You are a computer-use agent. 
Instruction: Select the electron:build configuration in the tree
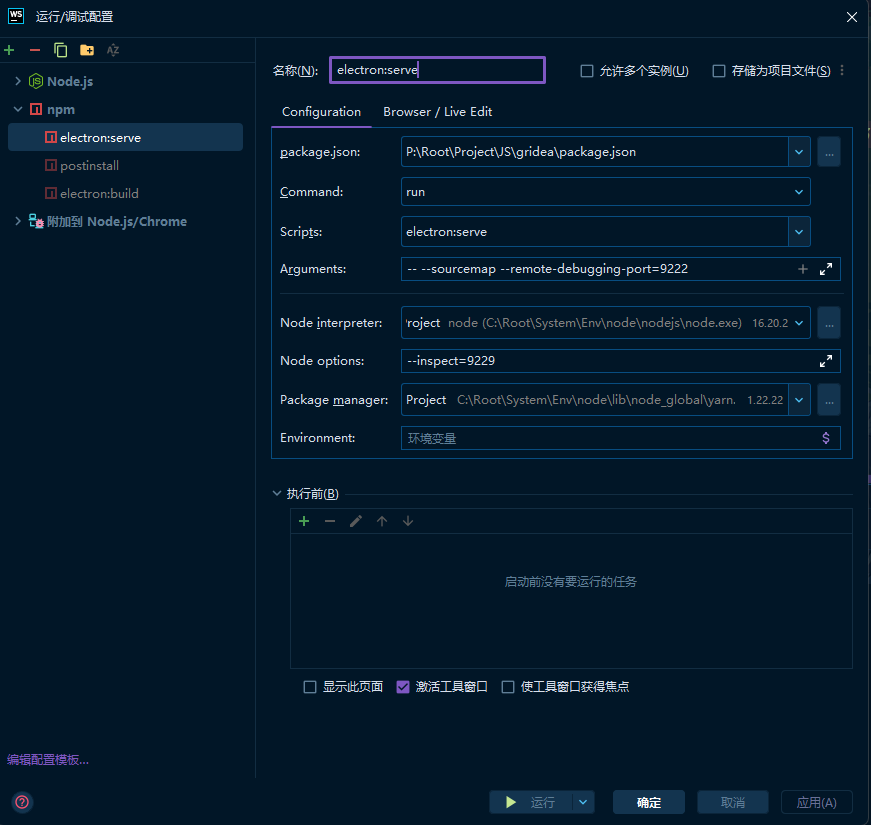pos(99,193)
